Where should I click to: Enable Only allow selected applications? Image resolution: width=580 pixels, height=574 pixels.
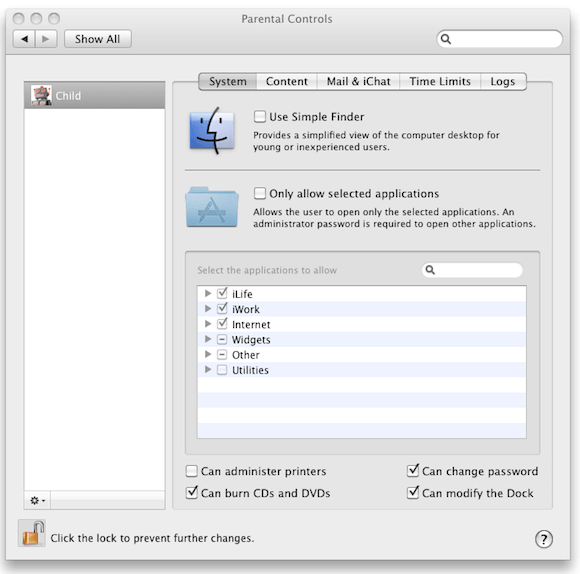coord(260,193)
